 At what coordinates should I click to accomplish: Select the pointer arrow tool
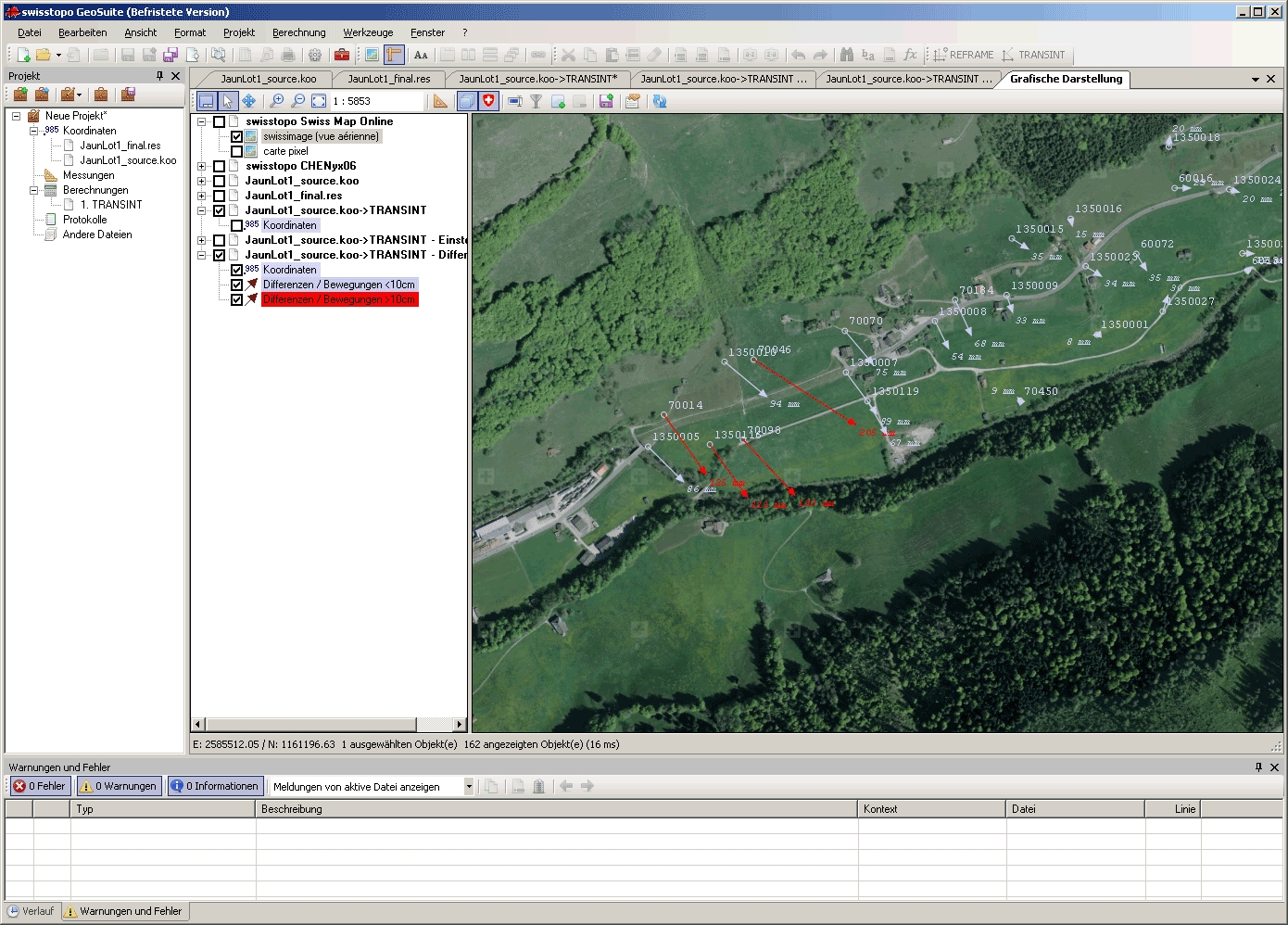(228, 101)
